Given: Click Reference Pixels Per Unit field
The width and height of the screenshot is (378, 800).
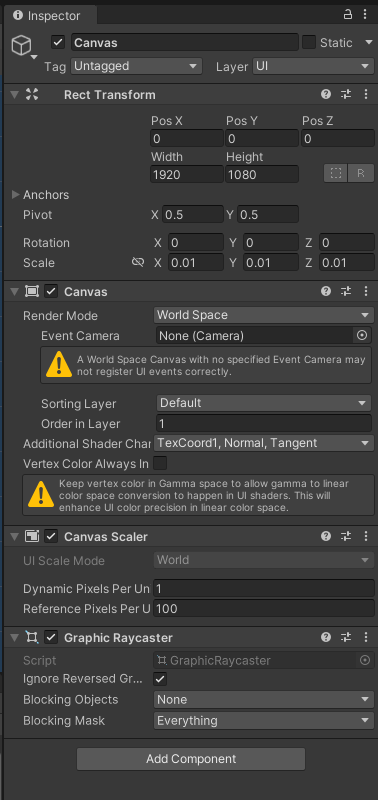Looking at the screenshot, I should coord(264,608).
